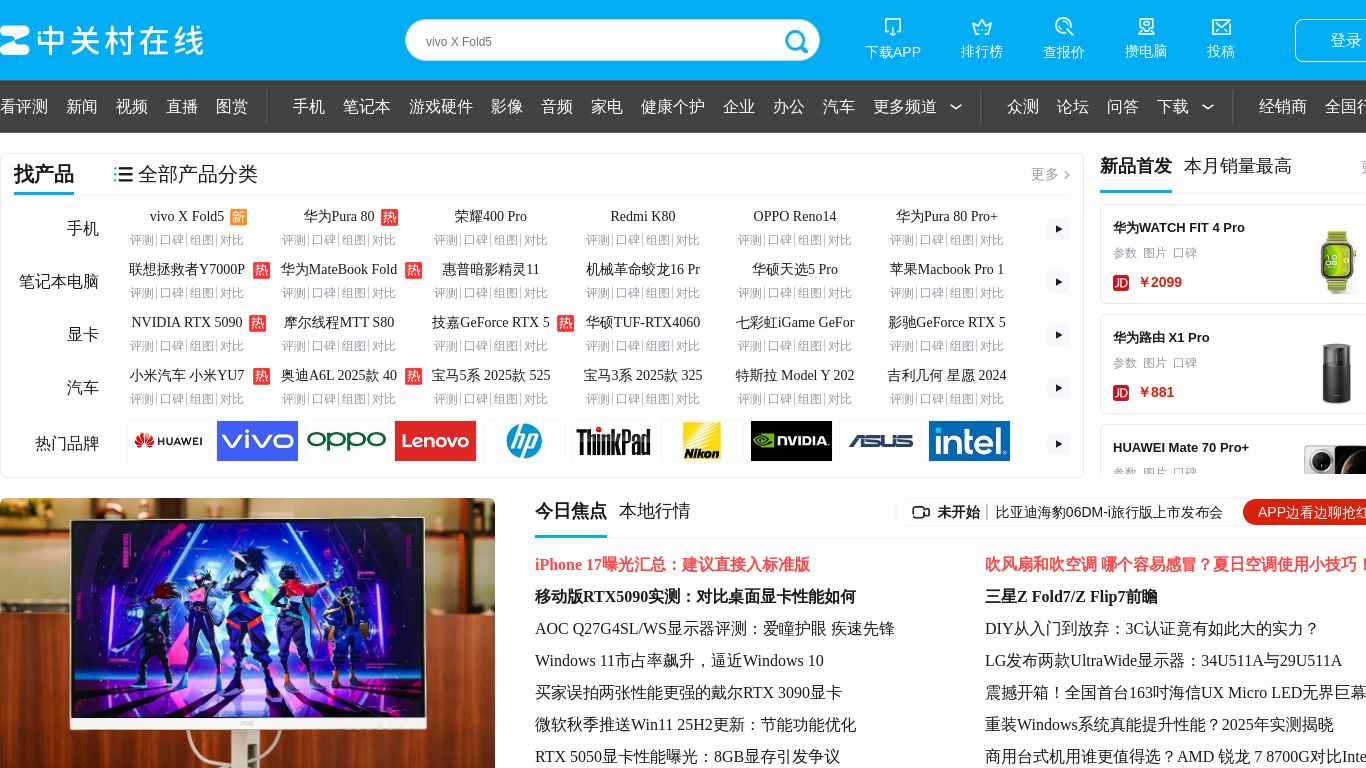Image resolution: width=1366 pixels, height=768 pixels.
Task: Expand the 更多频道 dropdown
Action: tap(956, 107)
